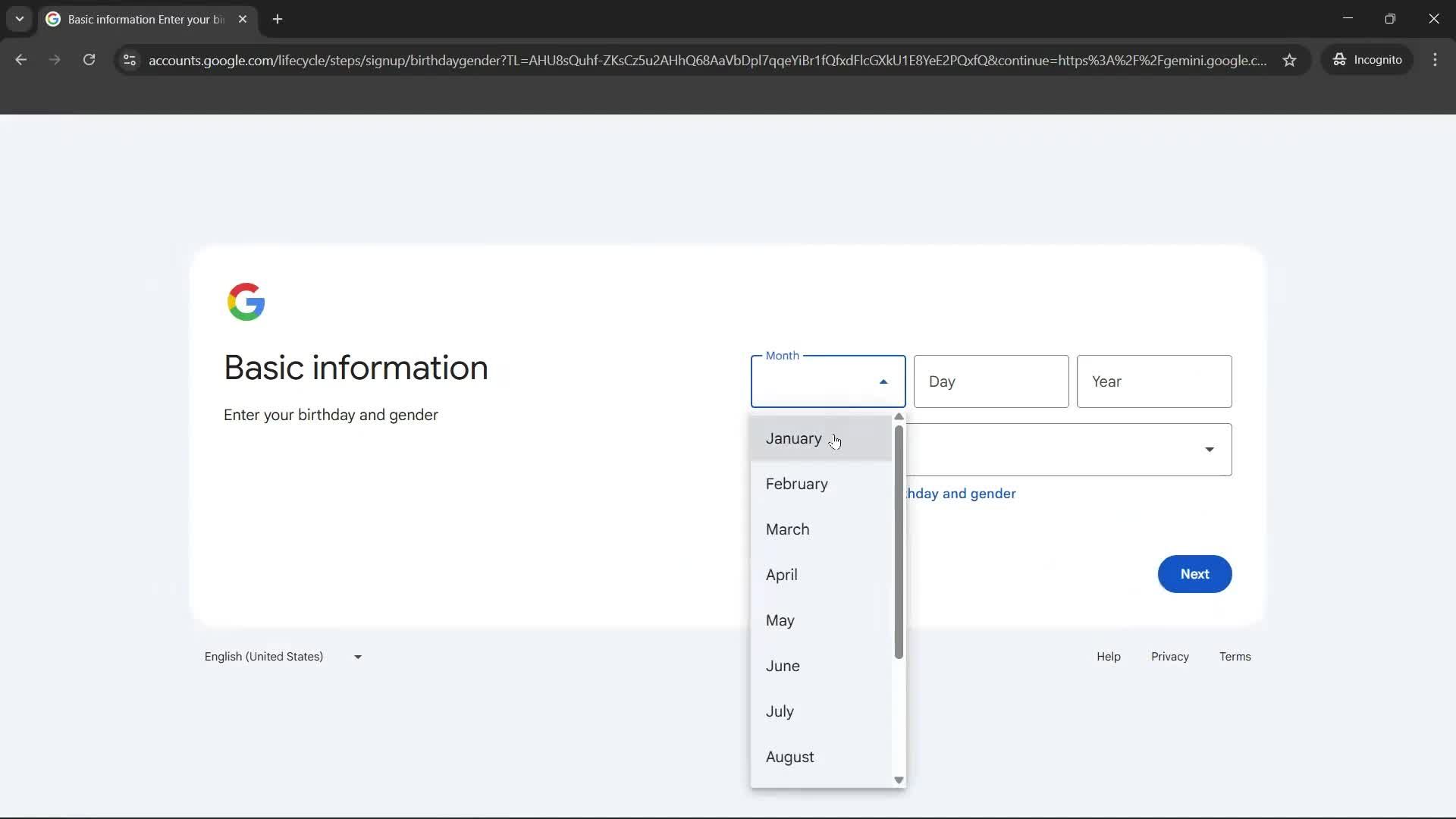
Task: Open site information via the tune icon
Action: coord(129,61)
